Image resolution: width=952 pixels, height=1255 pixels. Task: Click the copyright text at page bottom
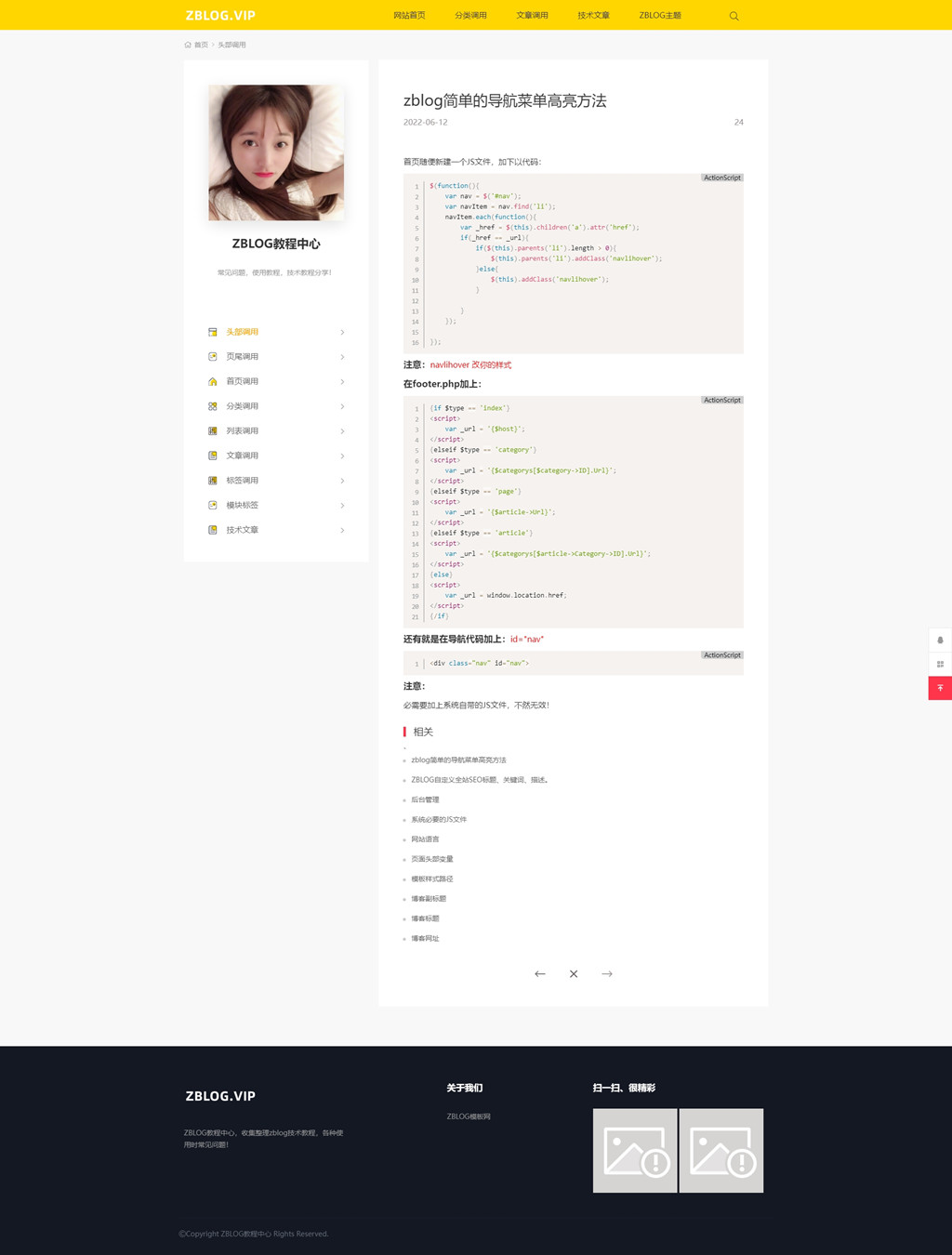tap(254, 1234)
